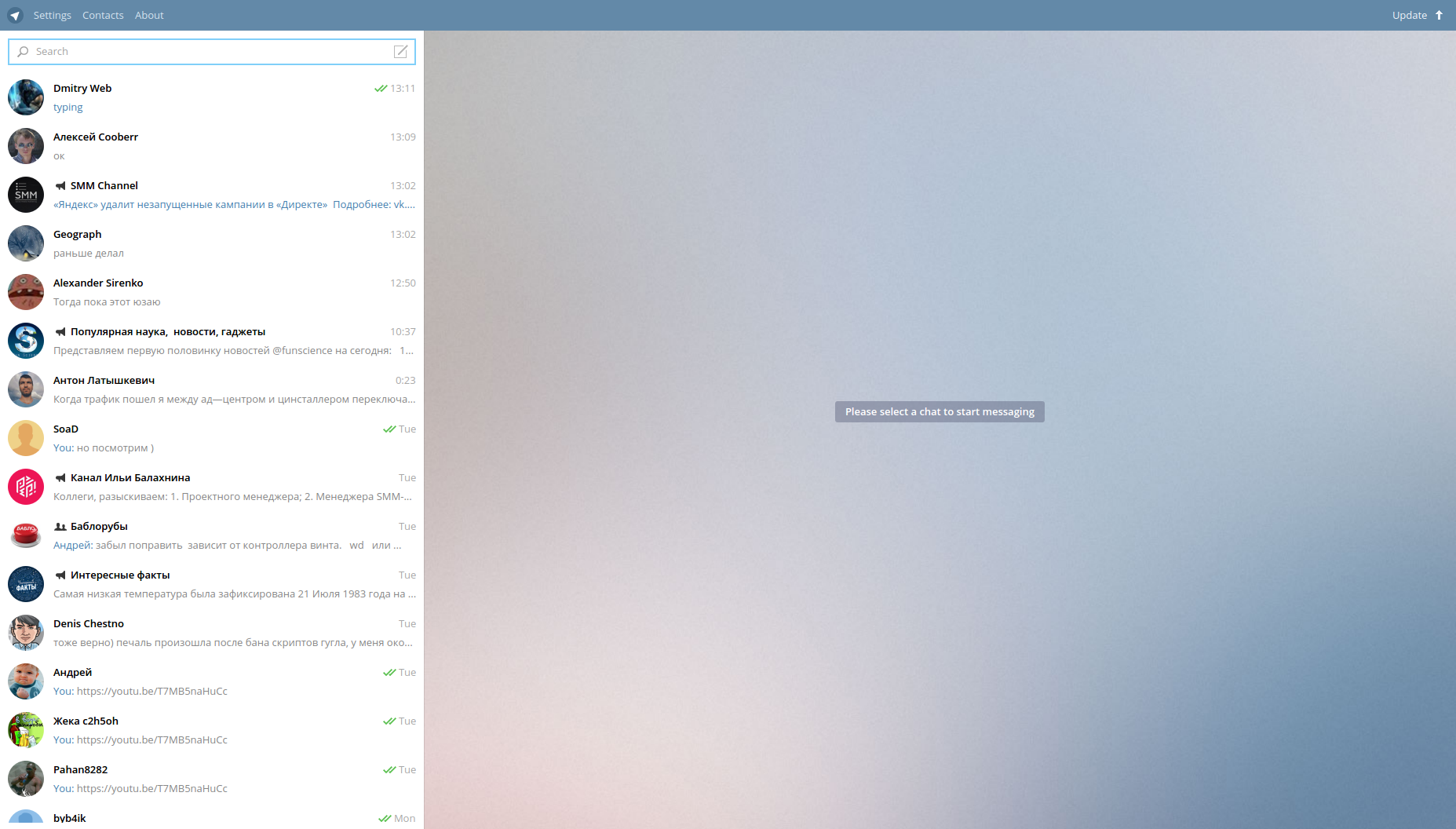
Task: Open the SMM Channel conversation
Action: pyautogui.click(x=212, y=195)
